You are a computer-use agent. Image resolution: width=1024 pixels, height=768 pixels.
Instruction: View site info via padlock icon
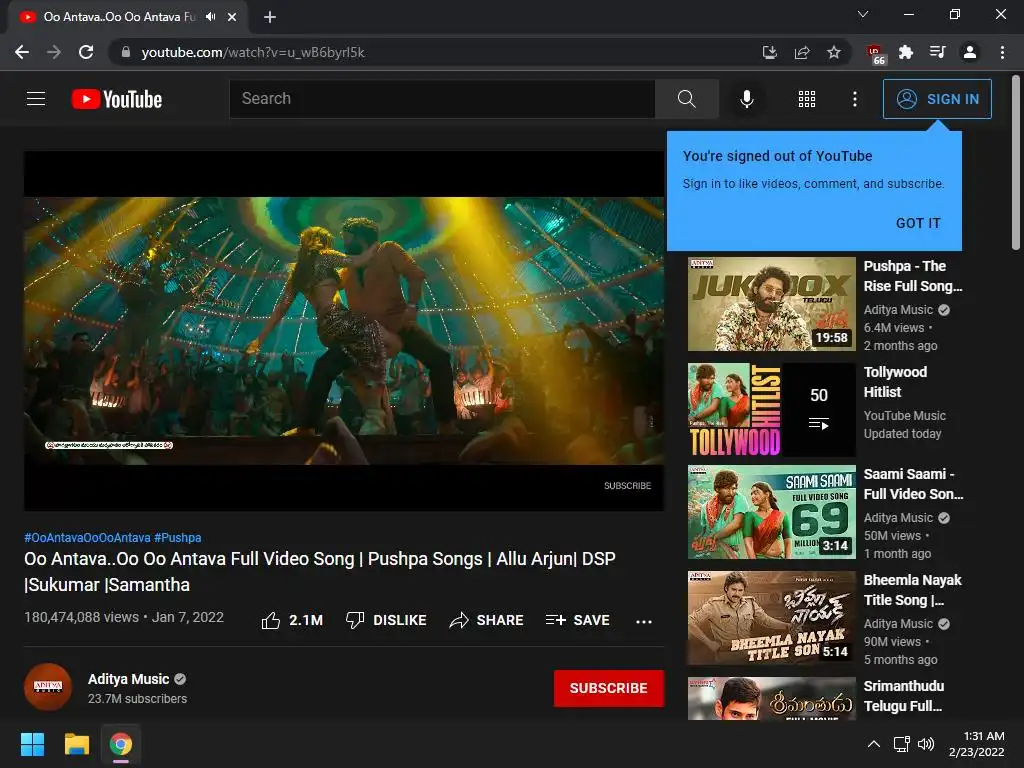(126, 52)
